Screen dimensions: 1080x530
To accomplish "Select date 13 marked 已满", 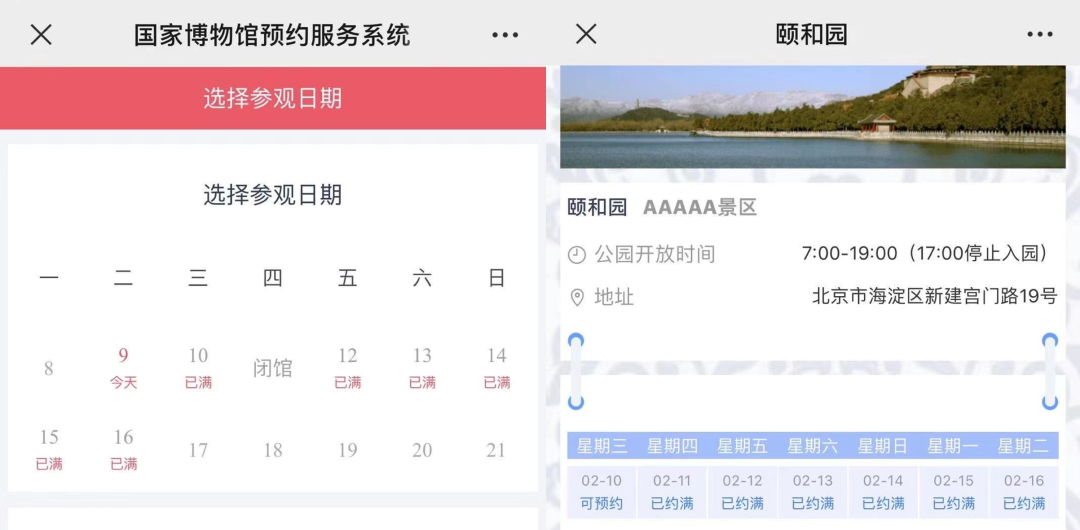I will tap(422, 368).
